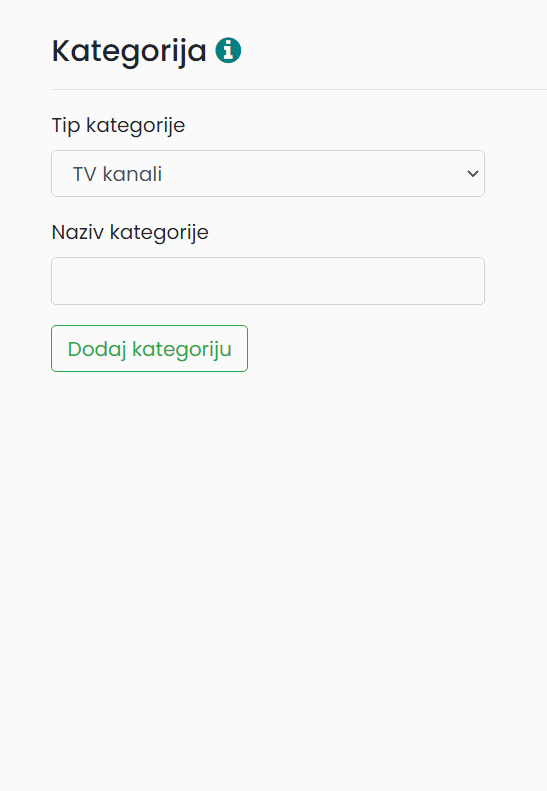547x791 pixels.
Task: Open the Tip kategorije dropdown
Action: tap(268, 174)
